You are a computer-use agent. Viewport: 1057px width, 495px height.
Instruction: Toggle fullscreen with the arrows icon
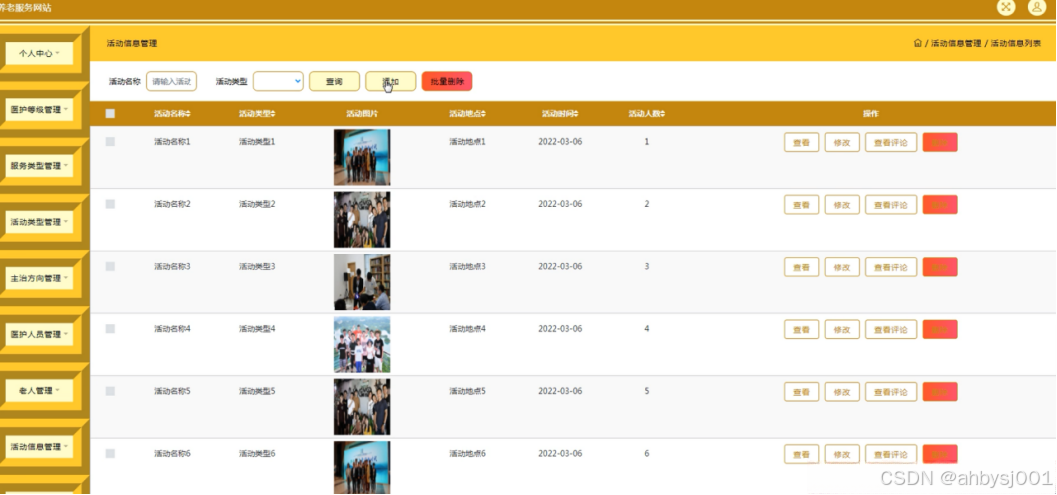coord(1006,7)
